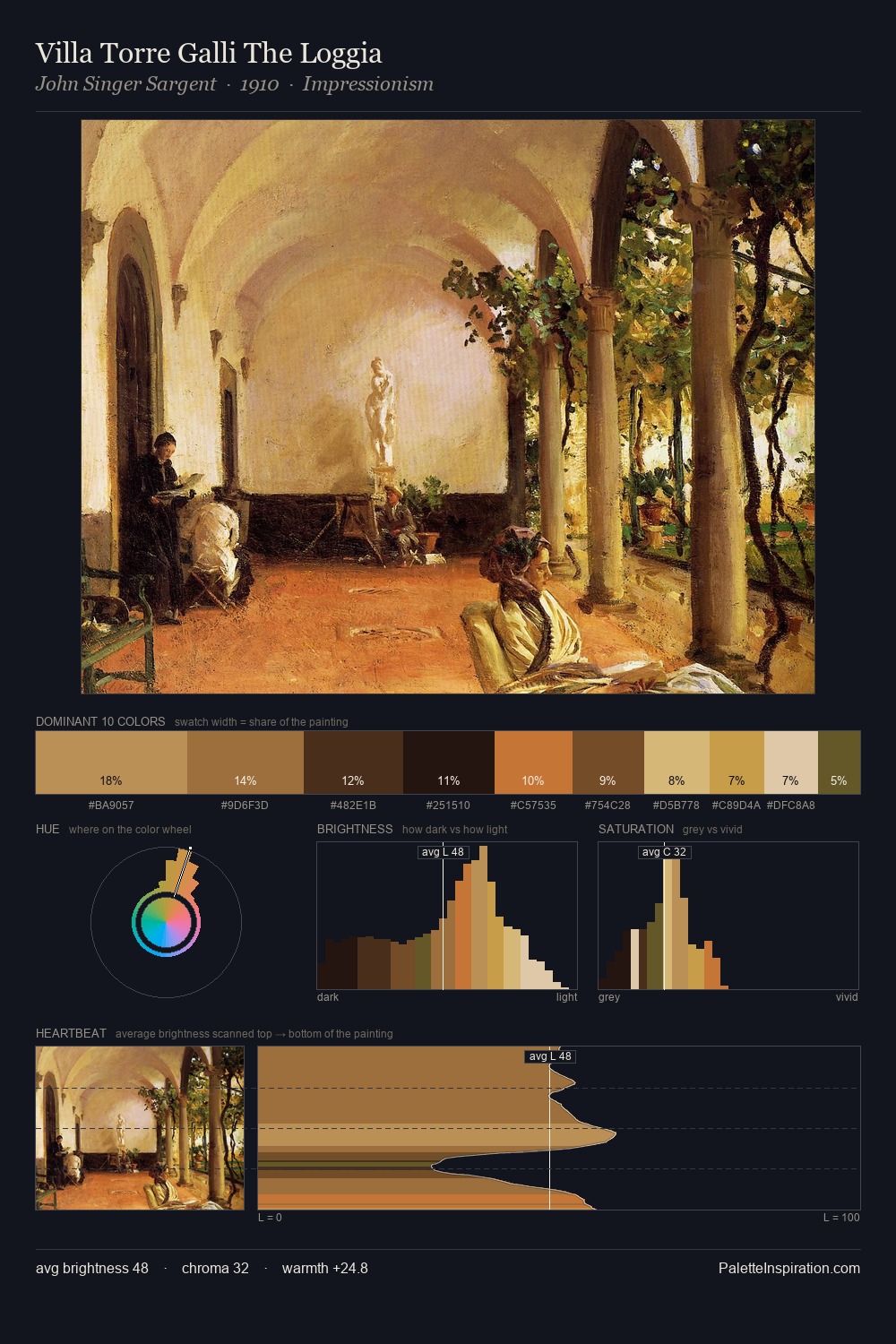The height and width of the screenshot is (1344, 896).
Task: Click the hex code text '#BA9057'
Action: 111,806
